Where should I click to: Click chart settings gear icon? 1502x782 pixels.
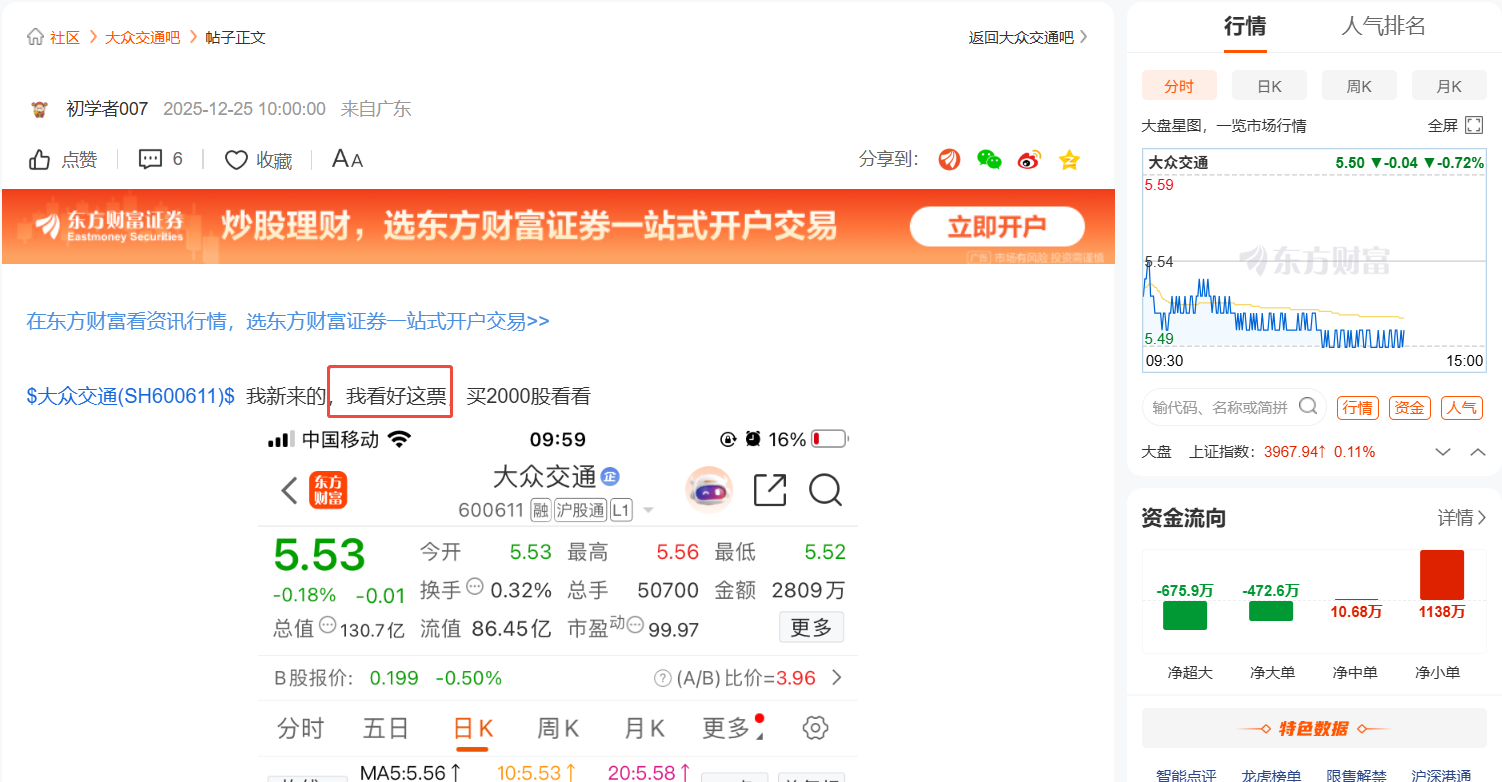(816, 728)
